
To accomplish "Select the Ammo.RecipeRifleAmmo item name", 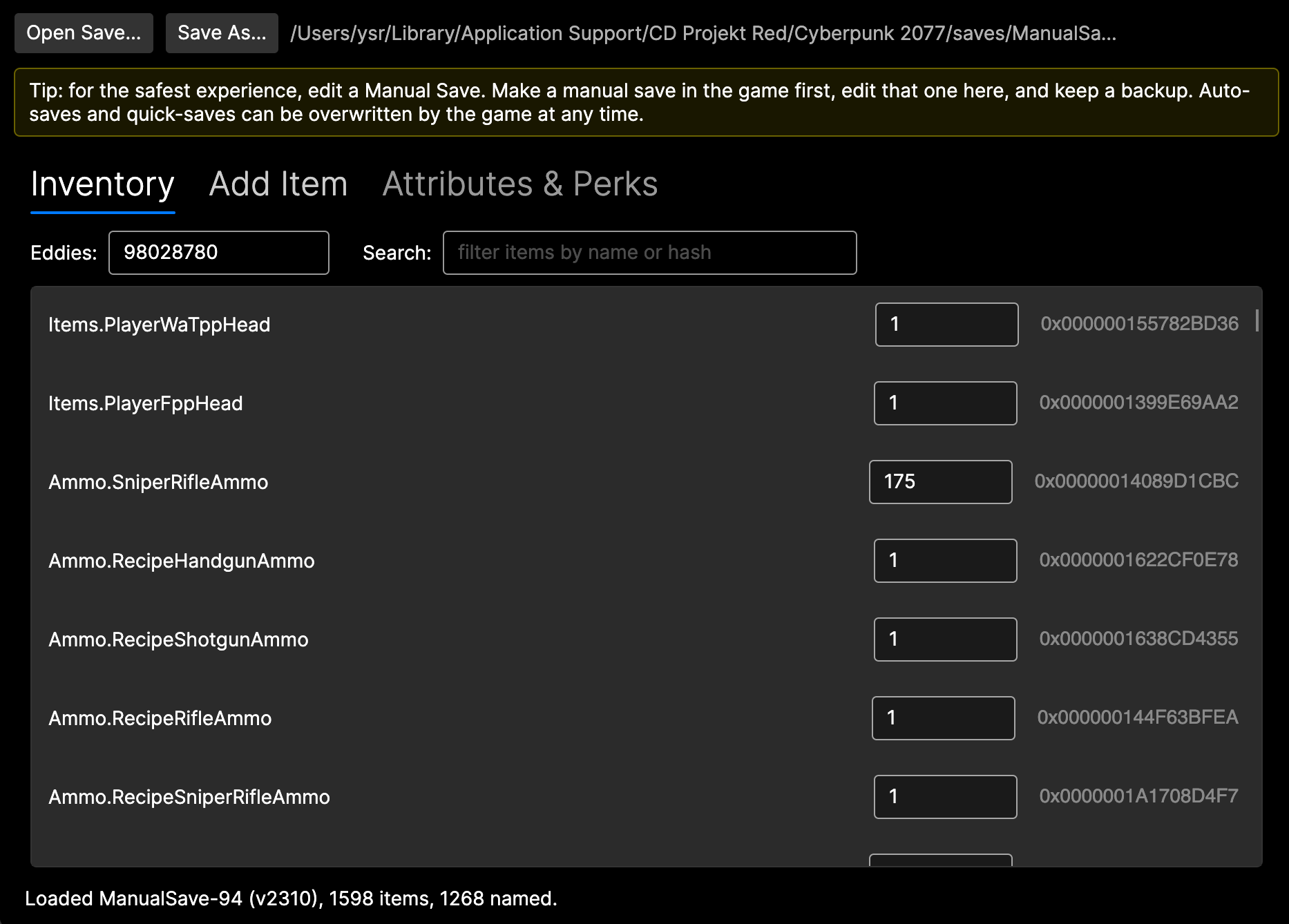I will tap(160, 718).
